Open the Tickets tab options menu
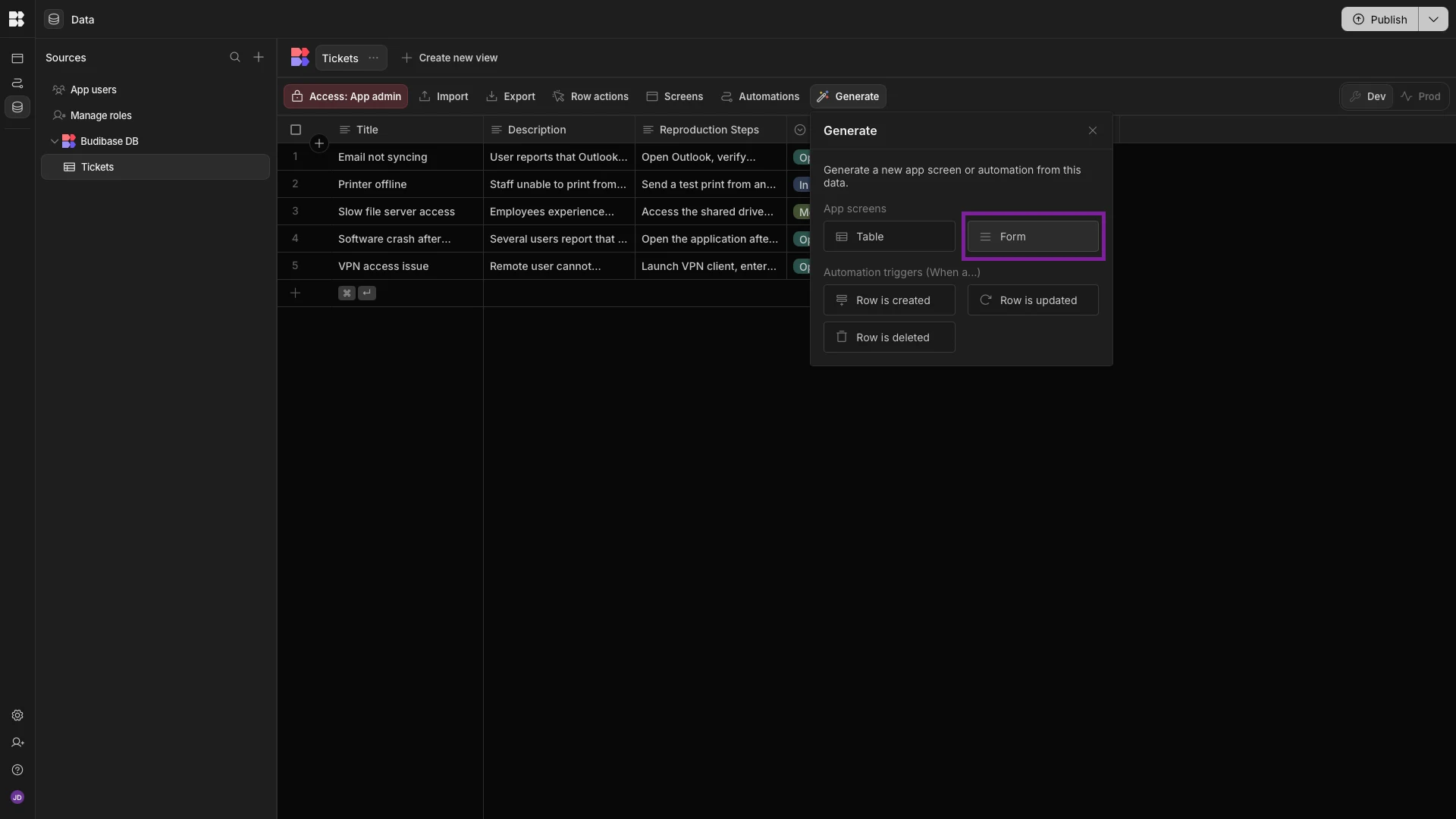1456x819 pixels. coord(372,58)
